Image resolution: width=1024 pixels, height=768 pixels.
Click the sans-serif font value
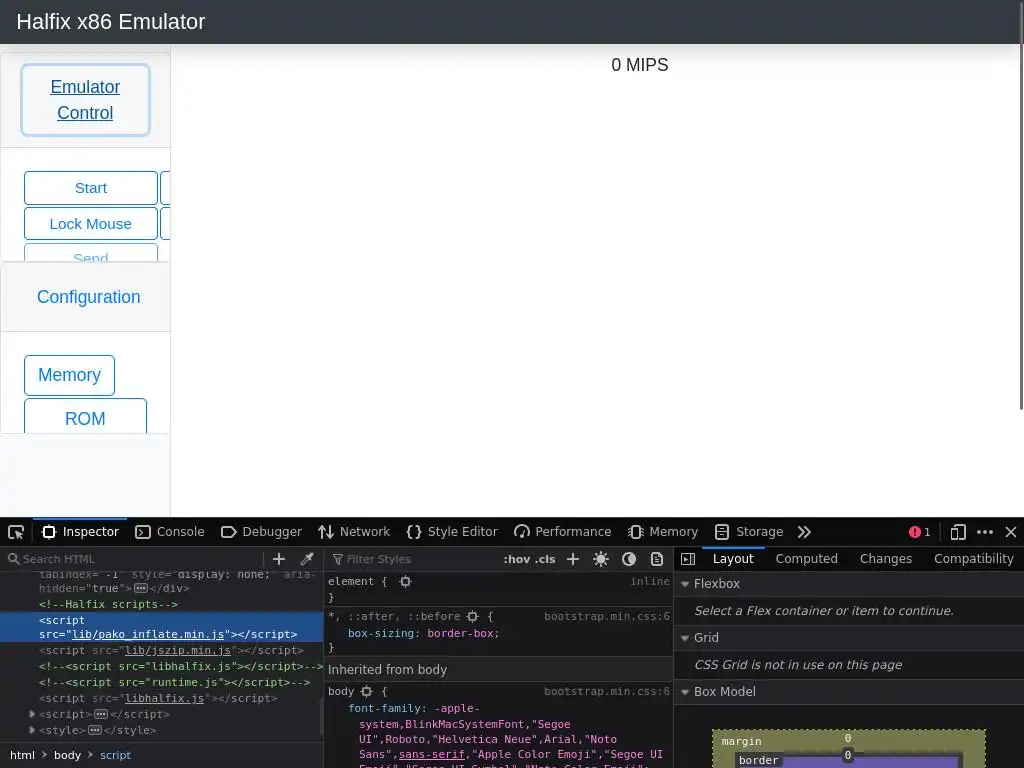tap(432, 754)
